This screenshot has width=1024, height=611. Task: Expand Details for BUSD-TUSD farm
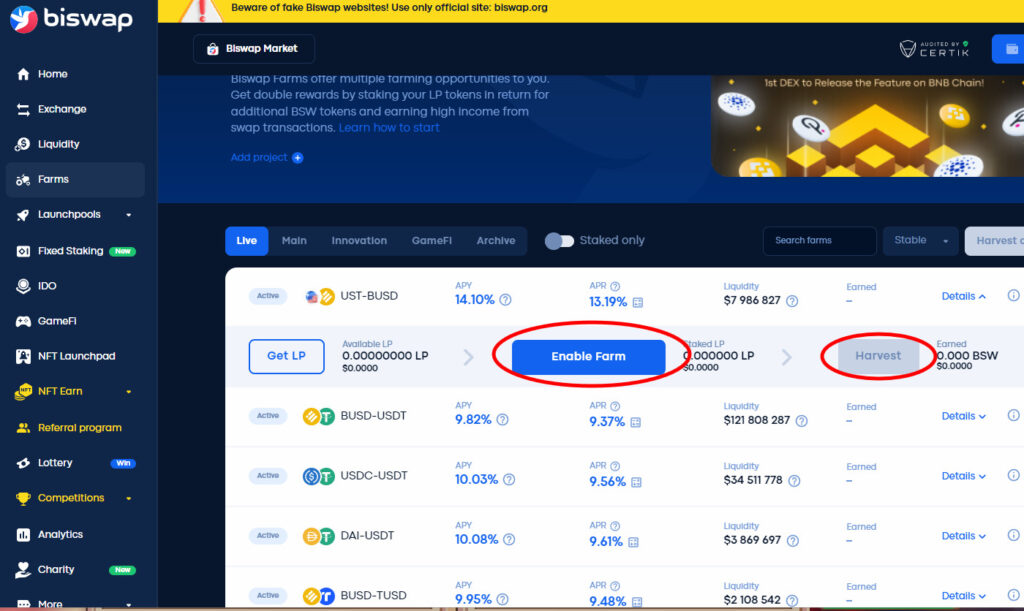[x=963, y=596]
